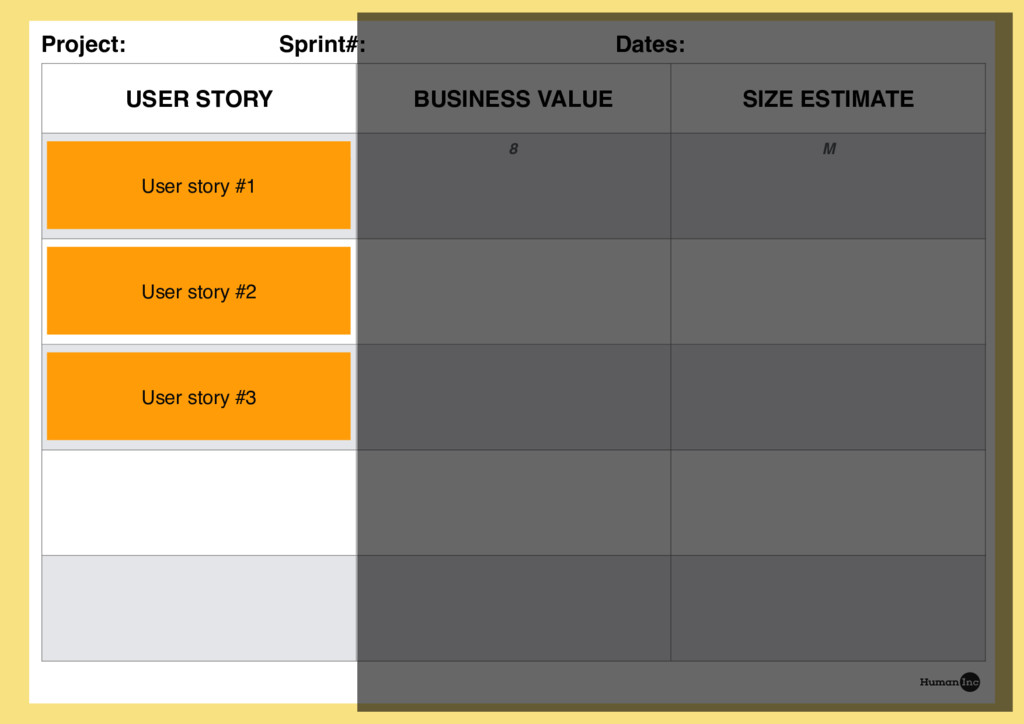Click the Sprint# field label

[322, 45]
